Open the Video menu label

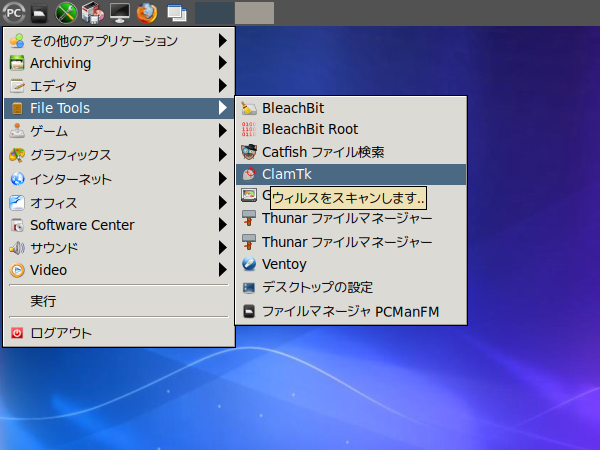pos(49,271)
